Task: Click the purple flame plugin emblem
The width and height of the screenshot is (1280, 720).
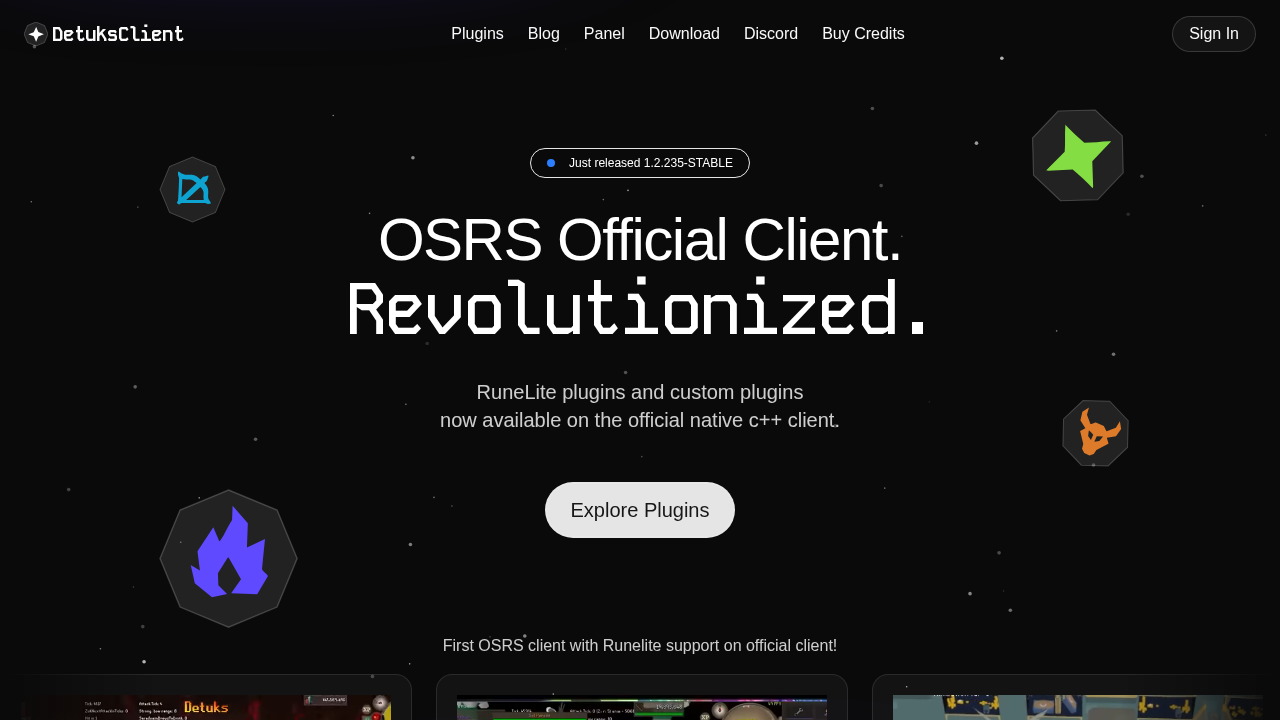Action: (x=228, y=558)
